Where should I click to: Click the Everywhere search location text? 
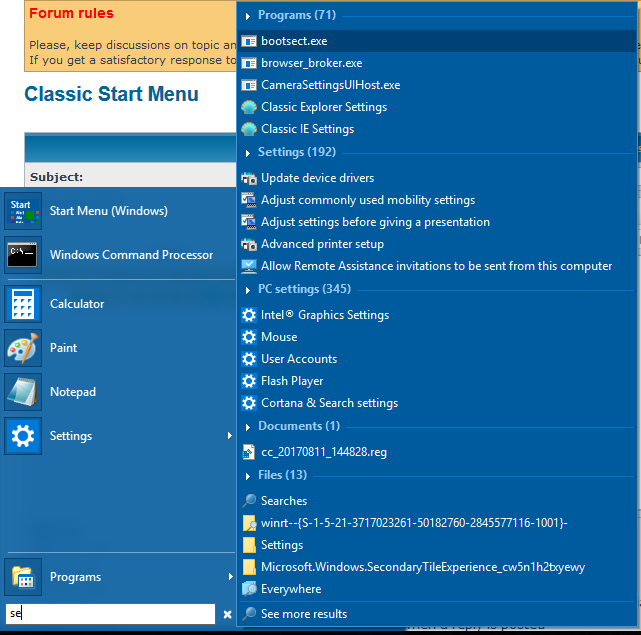tap(291, 589)
